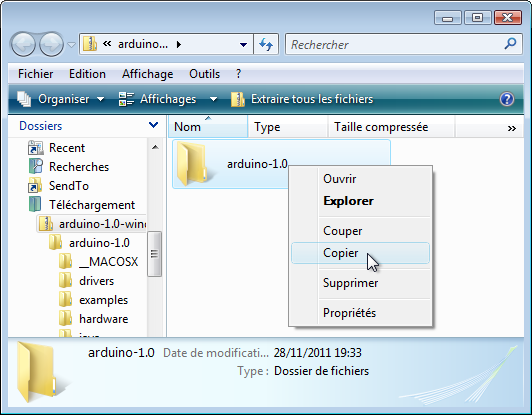Screen dimensions: 532x415
Task: Click the magnifying glass search icon
Action: (510, 44)
